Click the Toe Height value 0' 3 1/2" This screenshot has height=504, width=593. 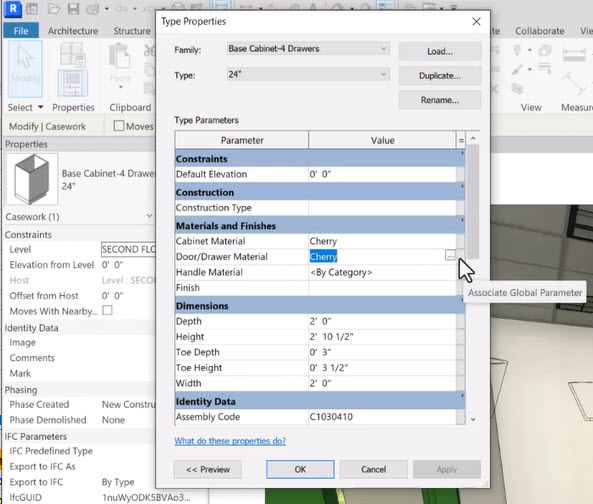382,368
